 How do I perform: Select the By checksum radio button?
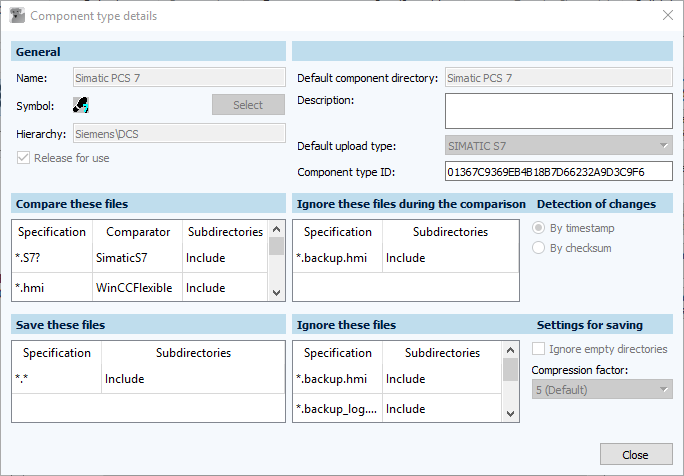click(538, 248)
